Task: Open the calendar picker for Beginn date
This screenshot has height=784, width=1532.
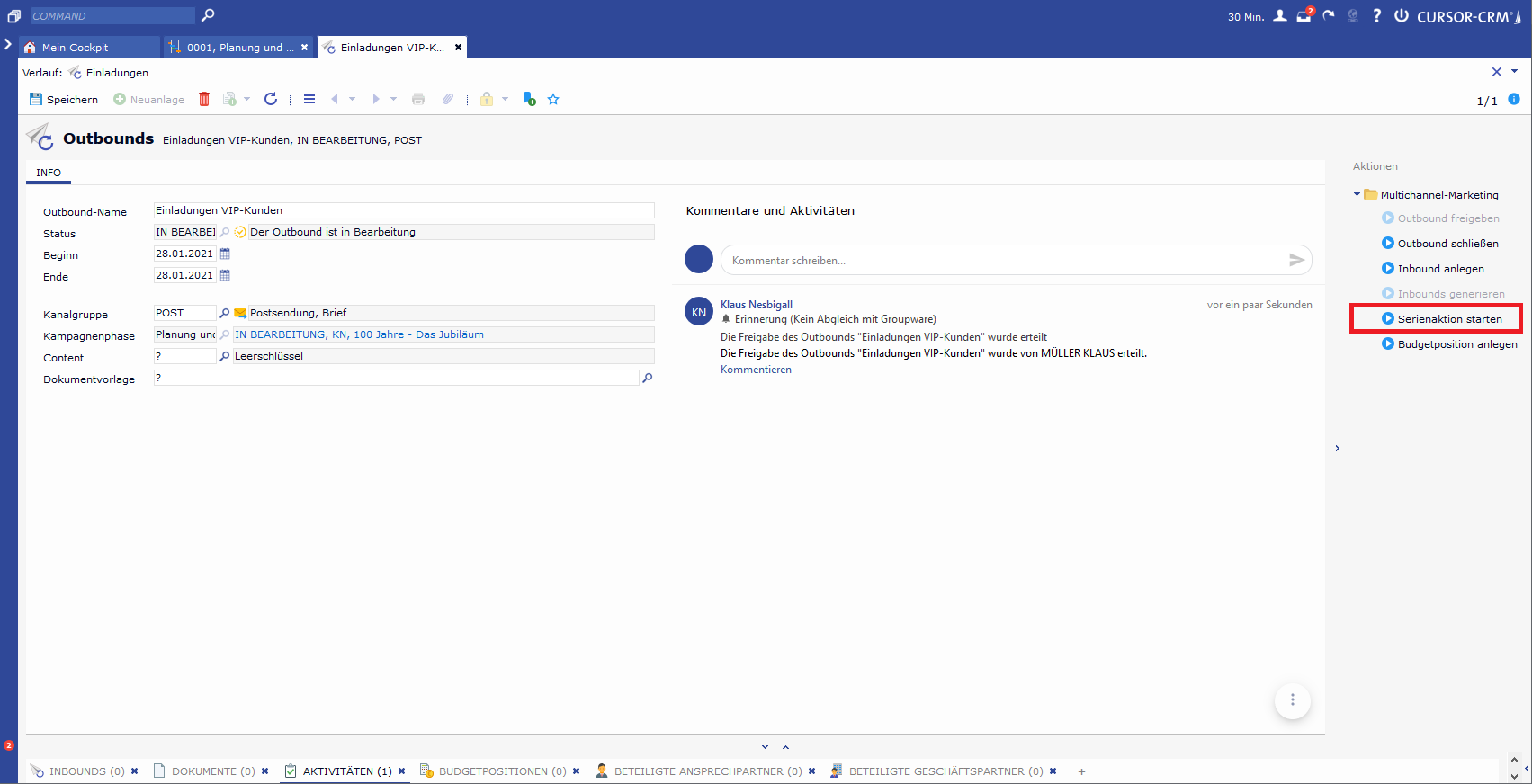Action: (226, 254)
